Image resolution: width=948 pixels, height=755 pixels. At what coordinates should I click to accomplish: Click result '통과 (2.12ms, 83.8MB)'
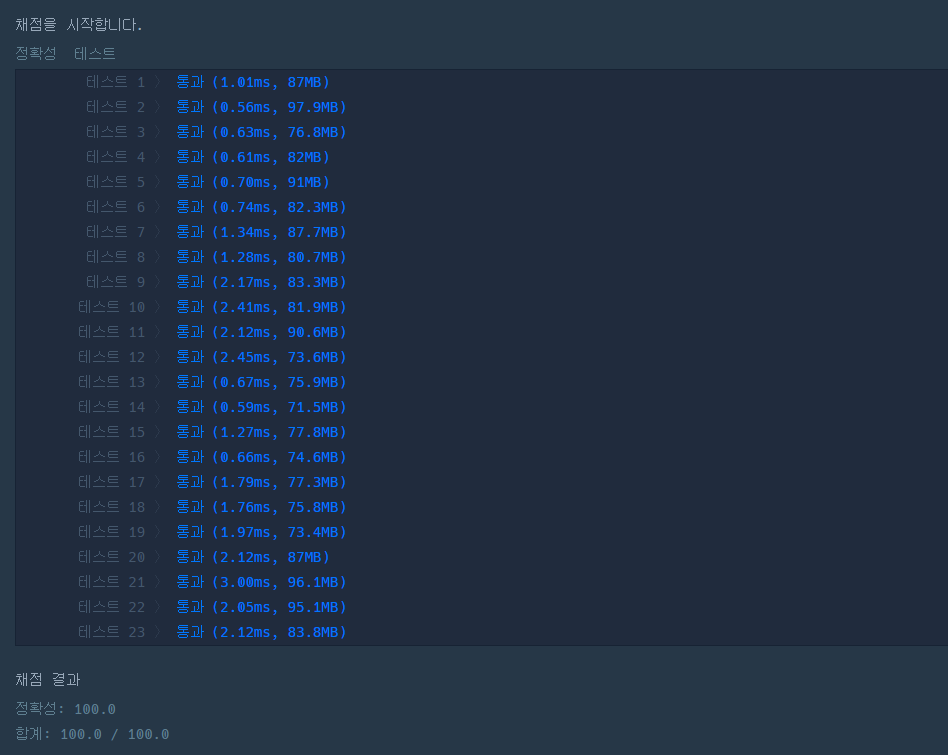[261, 632]
